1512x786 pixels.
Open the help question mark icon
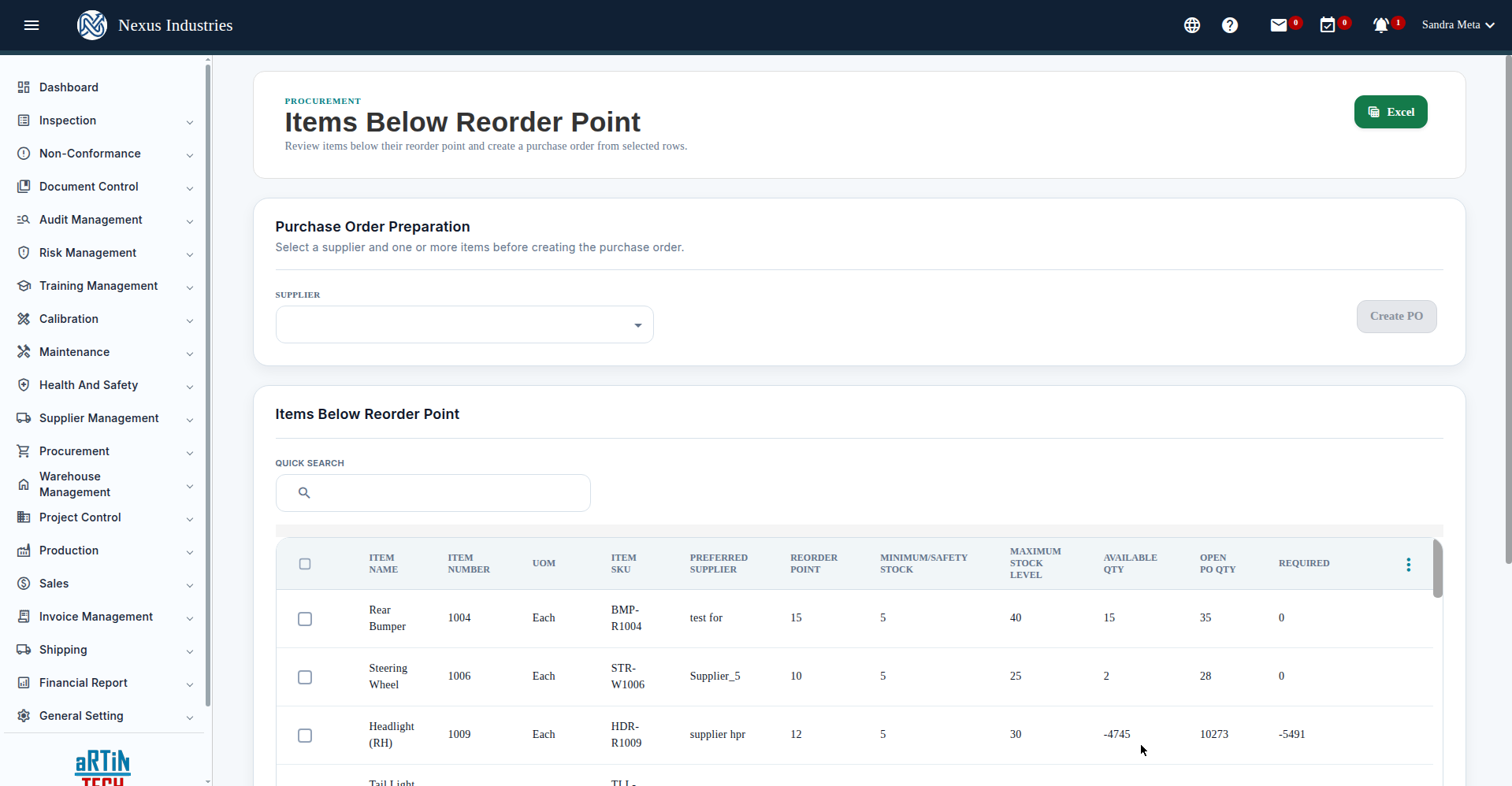click(x=1230, y=25)
